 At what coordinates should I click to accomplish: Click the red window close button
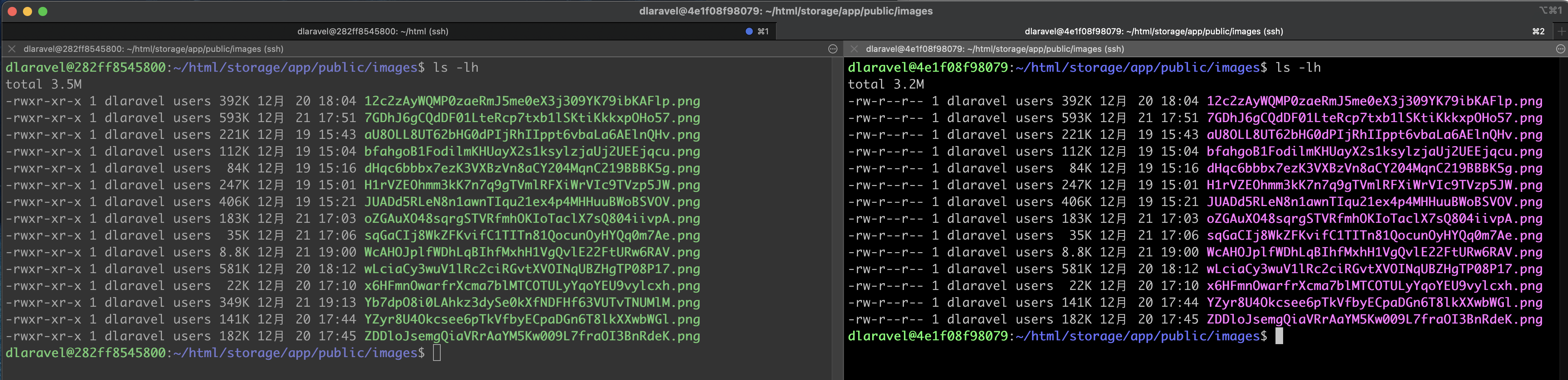point(11,11)
